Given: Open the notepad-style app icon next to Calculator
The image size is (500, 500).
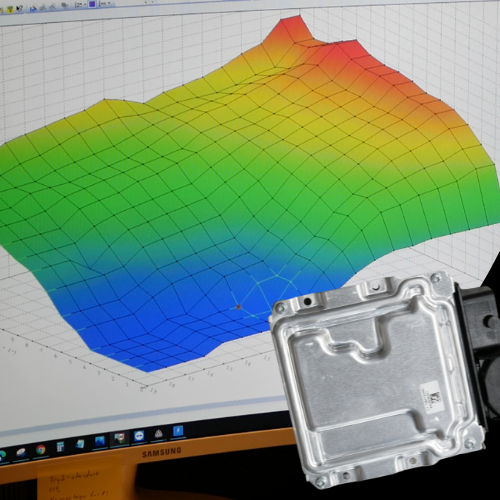Looking at the screenshot, I should click(x=80, y=444).
